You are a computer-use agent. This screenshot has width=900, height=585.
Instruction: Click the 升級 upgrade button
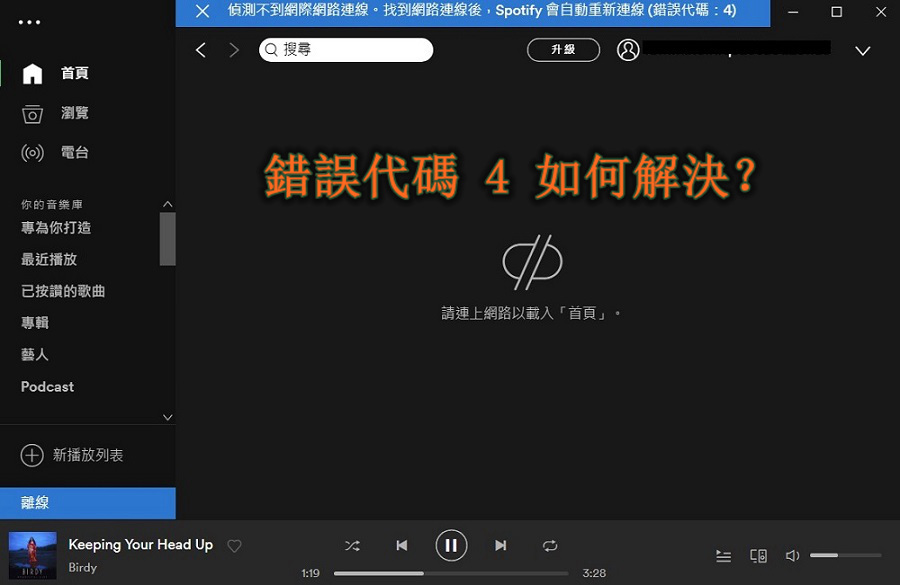pyautogui.click(x=563, y=49)
